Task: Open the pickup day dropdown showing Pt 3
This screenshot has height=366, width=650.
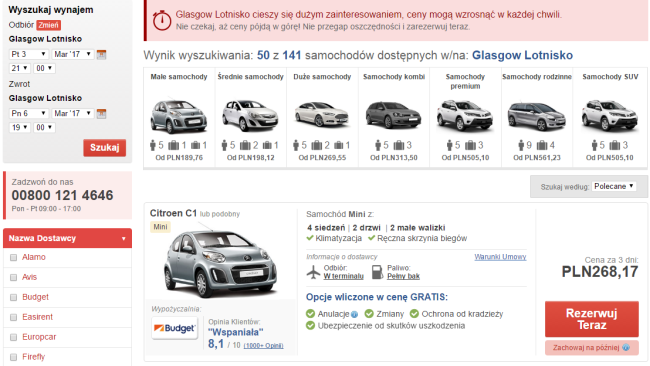Action: pos(29,54)
